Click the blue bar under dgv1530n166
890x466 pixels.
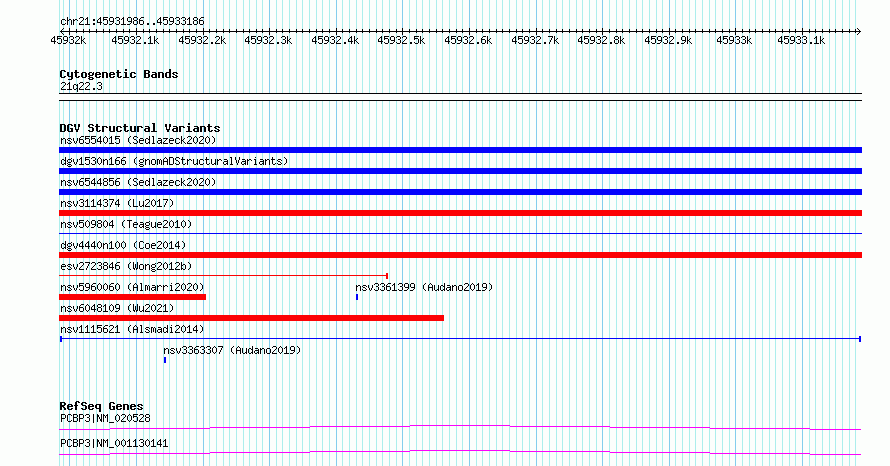(460, 171)
